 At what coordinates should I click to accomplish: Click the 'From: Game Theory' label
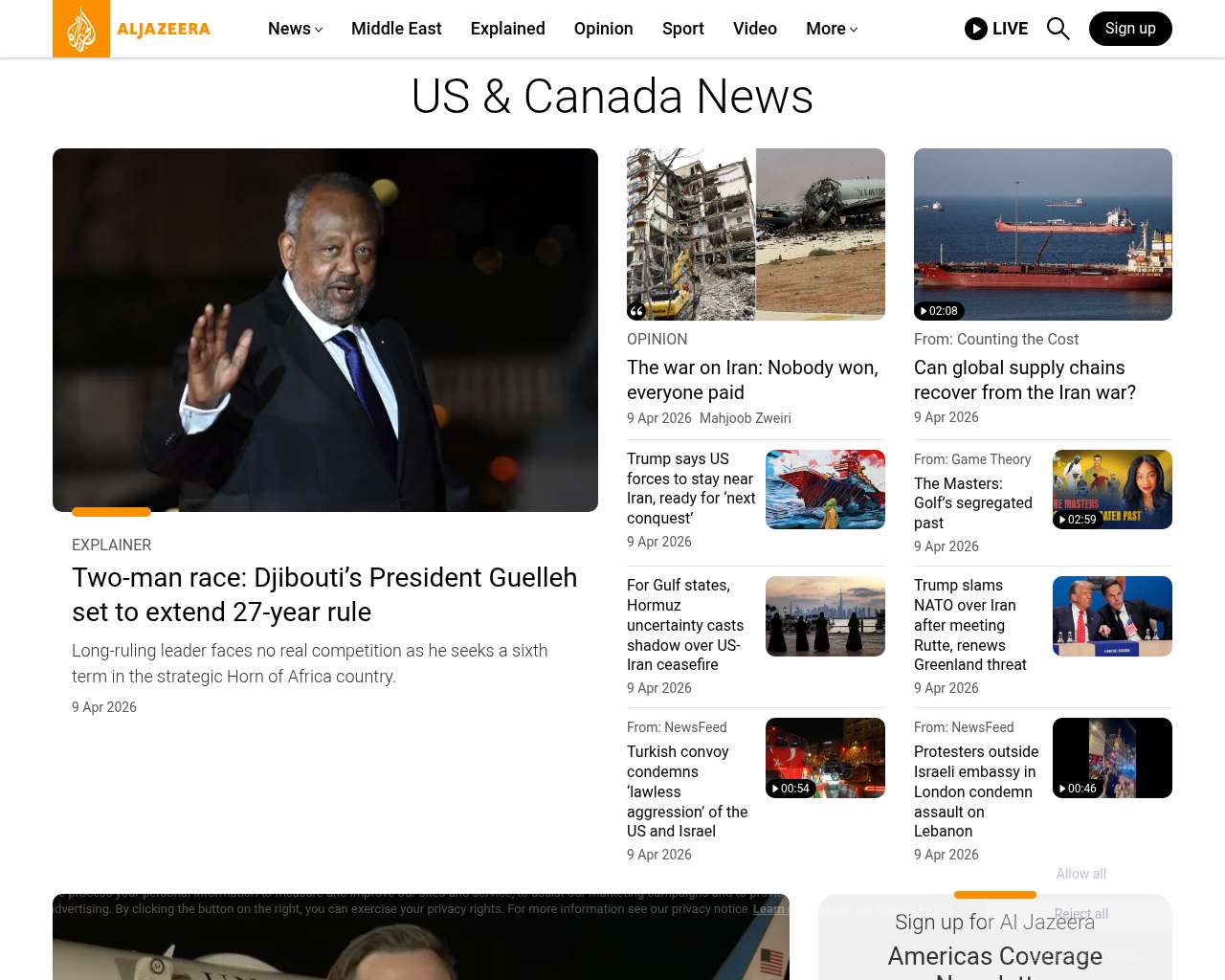click(972, 459)
